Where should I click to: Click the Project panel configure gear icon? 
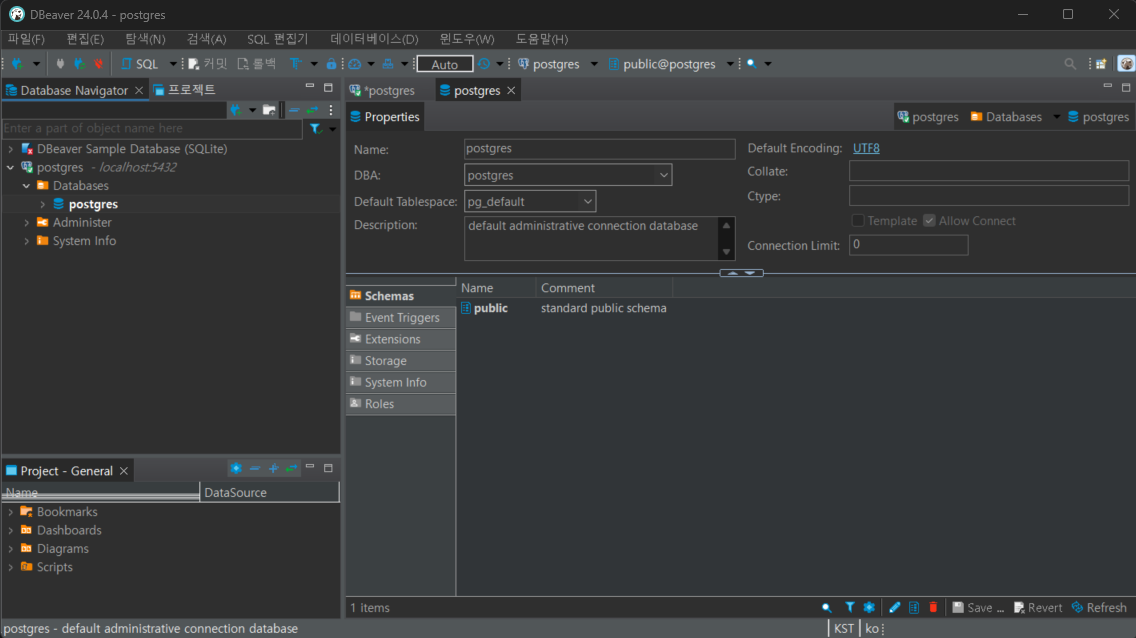(235, 469)
